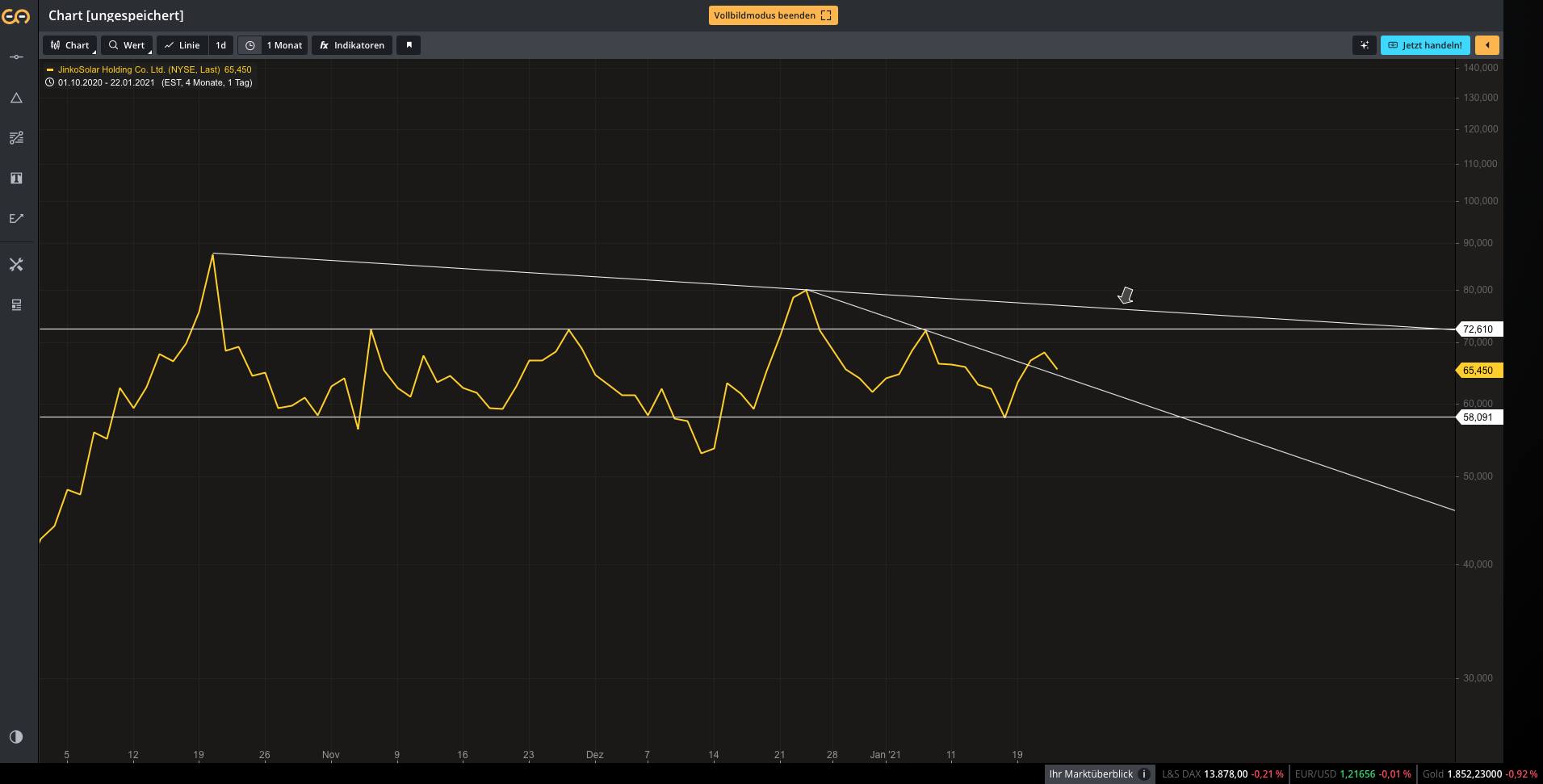Click the 50,000 price axis label
The width and height of the screenshot is (1543, 784).
tap(1478, 476)
